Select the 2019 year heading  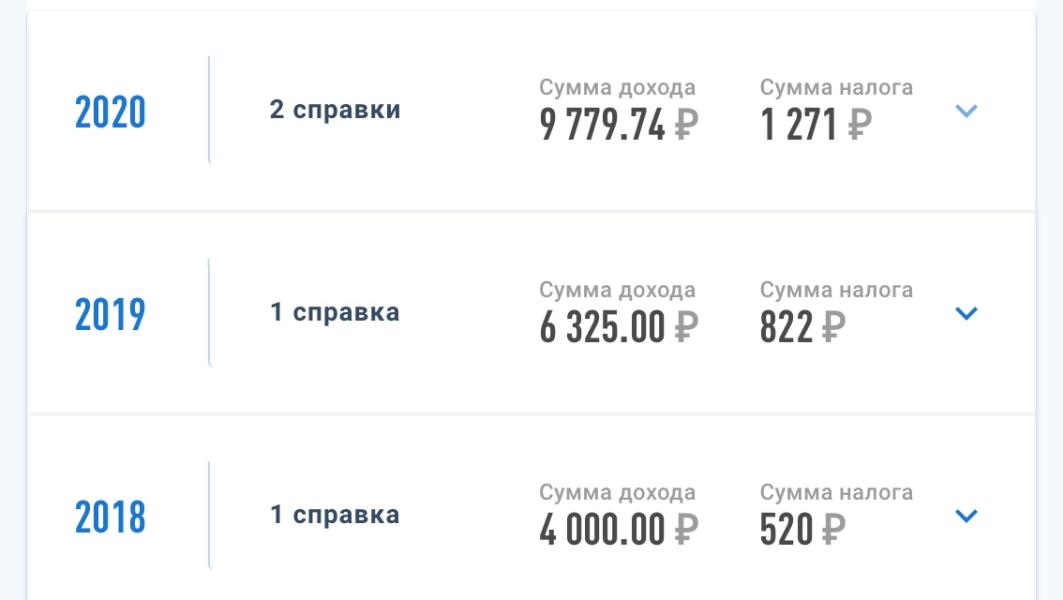click(110, 315)
